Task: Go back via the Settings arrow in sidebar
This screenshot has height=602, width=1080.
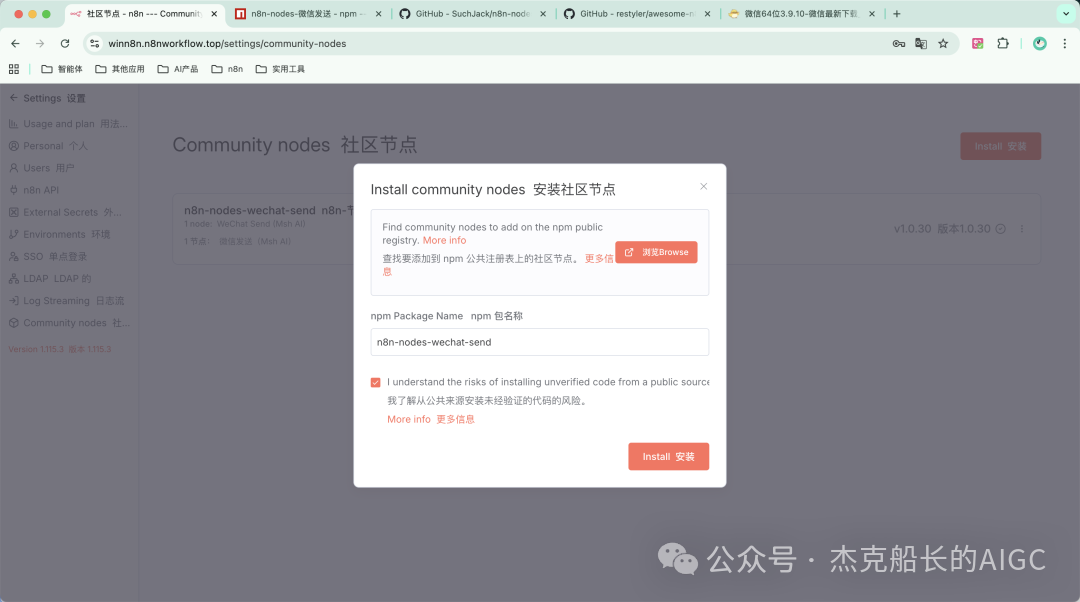Action: 14,98
